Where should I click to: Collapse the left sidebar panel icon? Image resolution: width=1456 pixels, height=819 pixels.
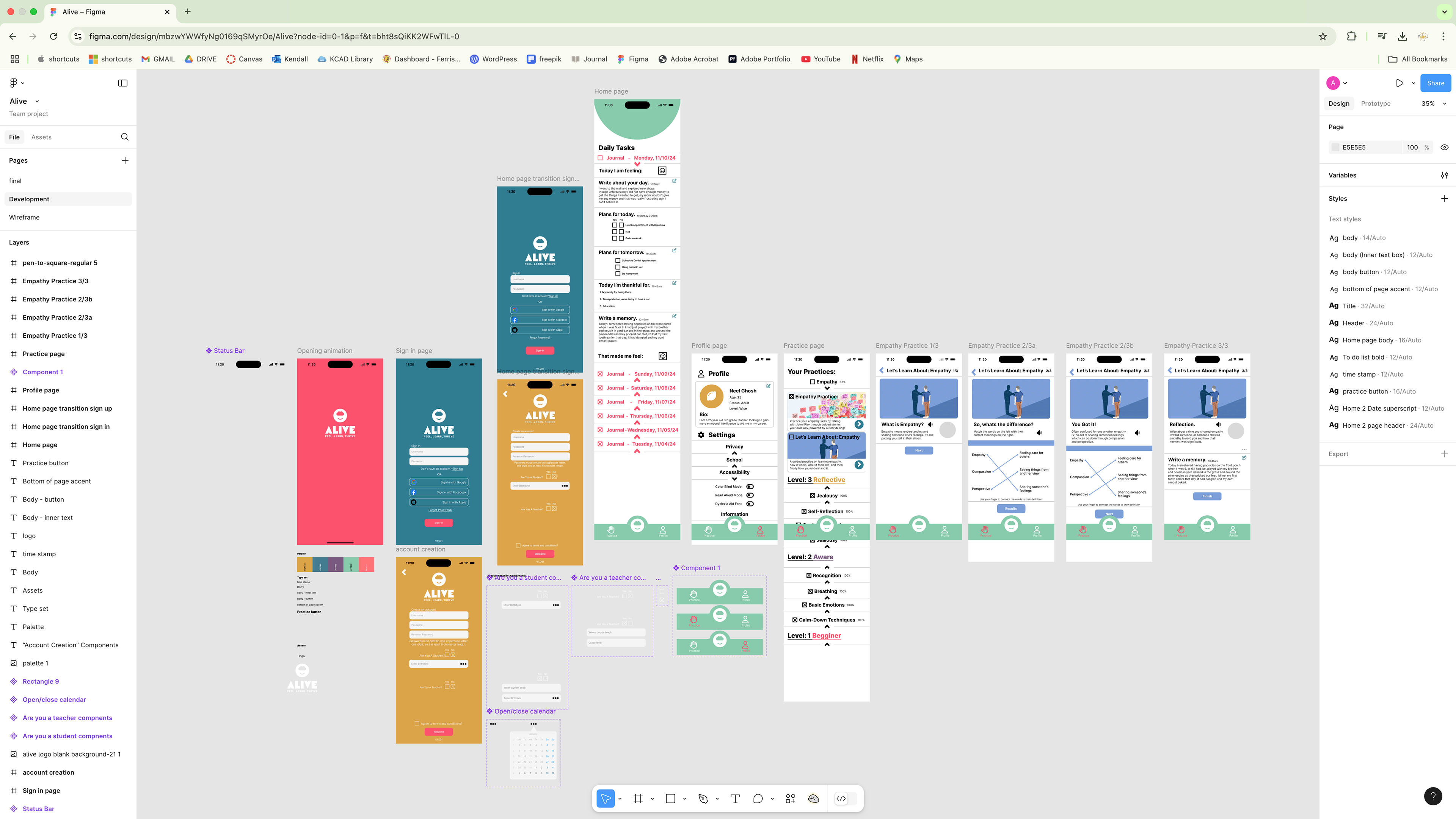tap(122, 83)
